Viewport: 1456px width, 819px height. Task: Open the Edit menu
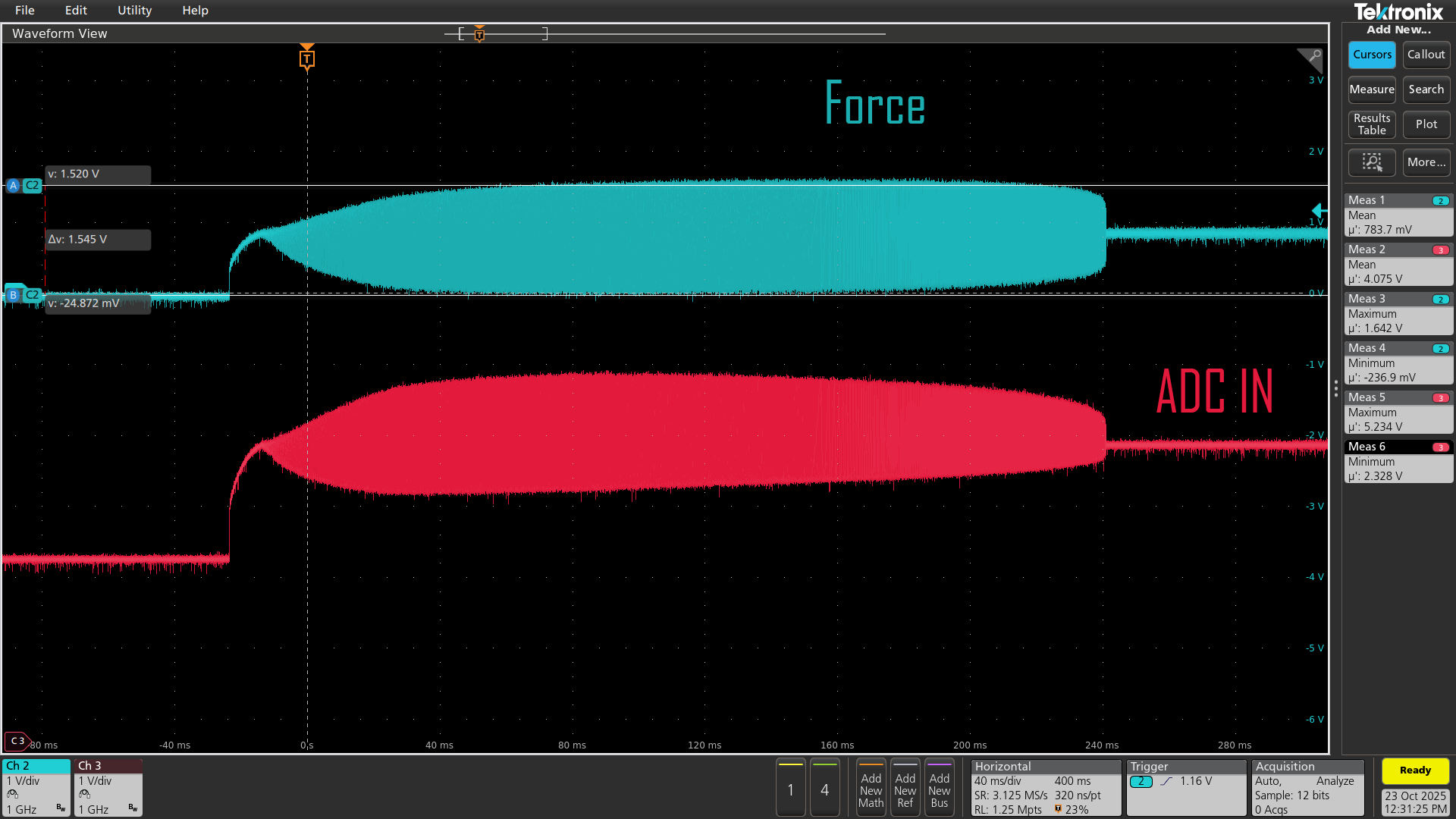coord(76,11)
